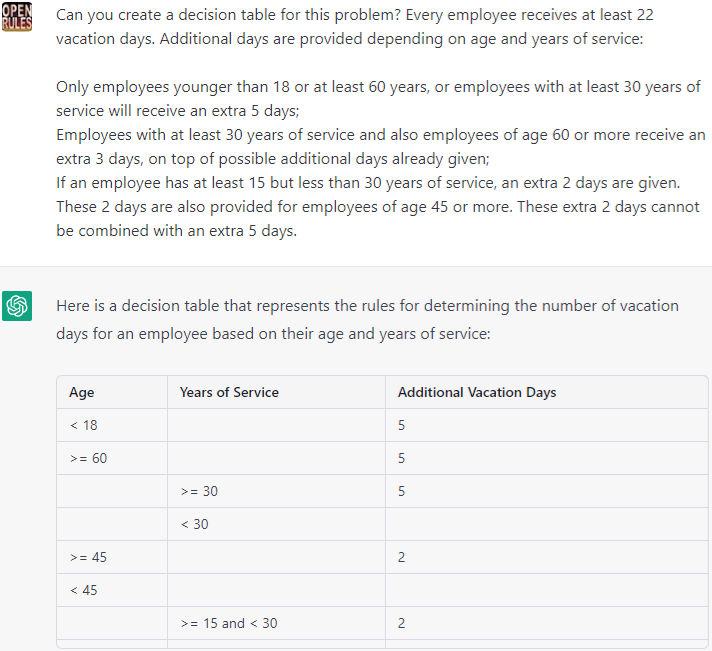
Task: Select the '>= 45' age cell
Action: 88,557
